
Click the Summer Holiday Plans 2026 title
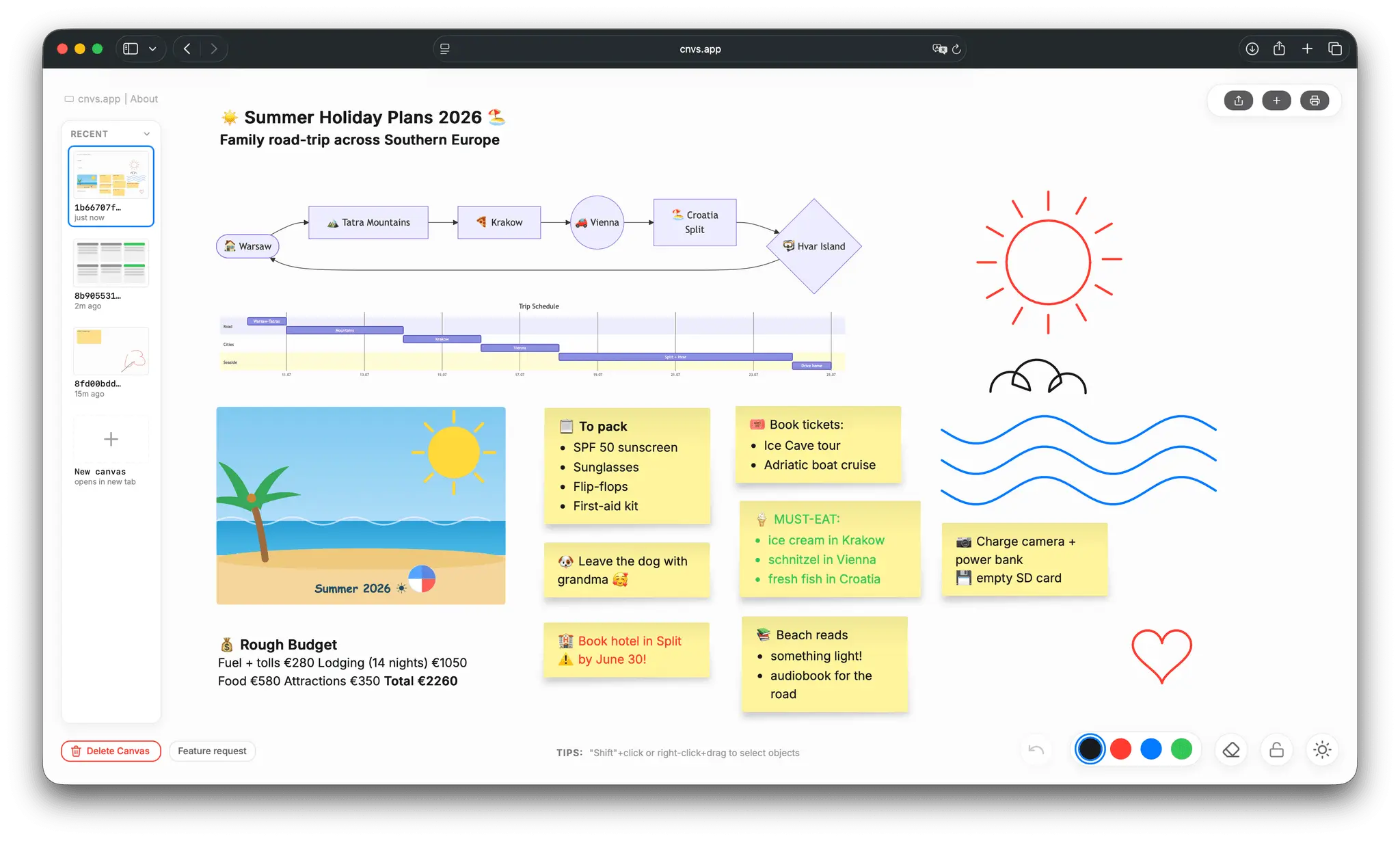coord(363,118)
